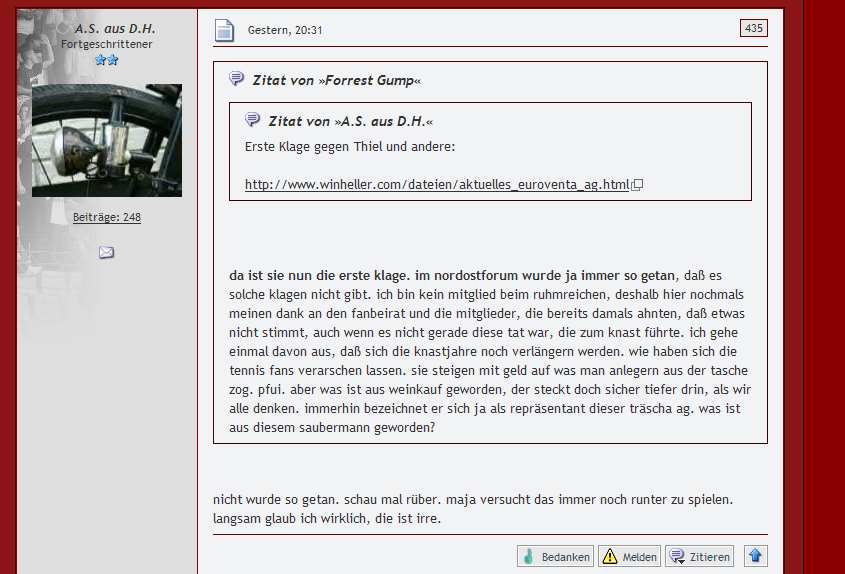Click the Fortgeschrittener rank label

pos(107,44)
